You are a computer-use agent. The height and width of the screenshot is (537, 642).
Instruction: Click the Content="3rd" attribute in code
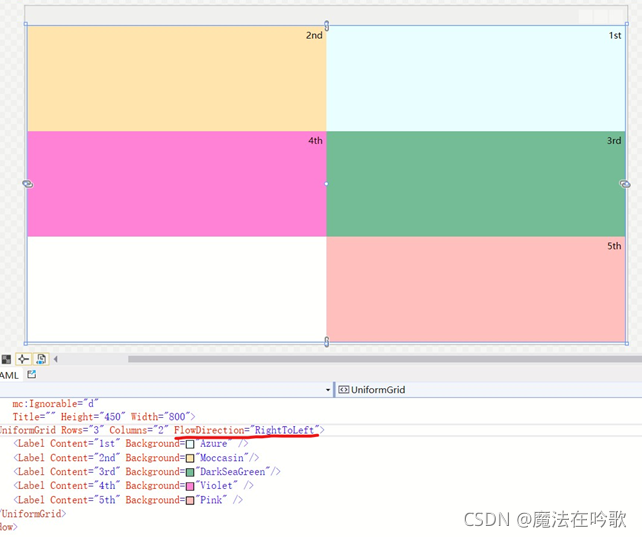85,472
